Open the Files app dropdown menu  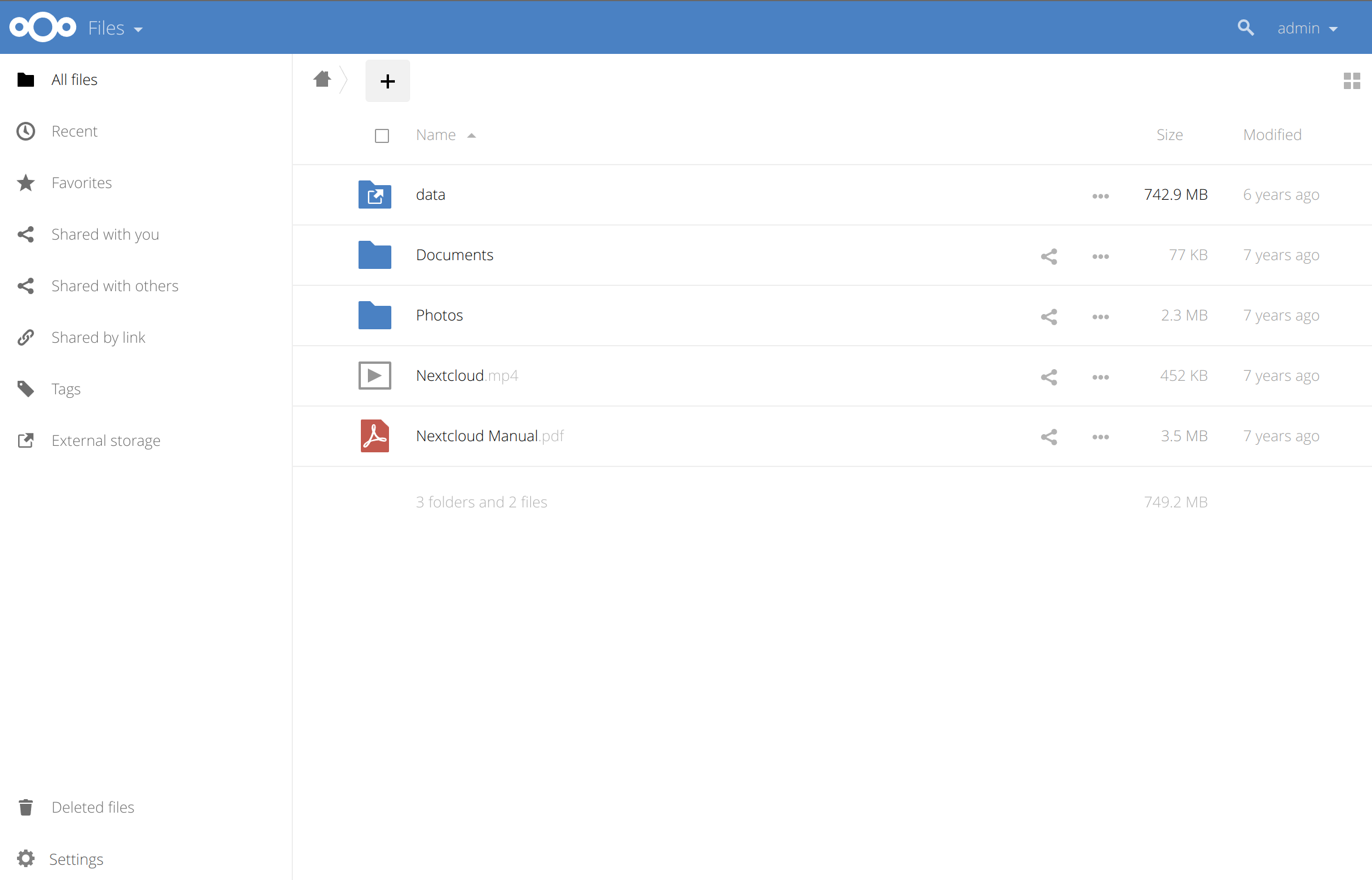pos(115,28)
